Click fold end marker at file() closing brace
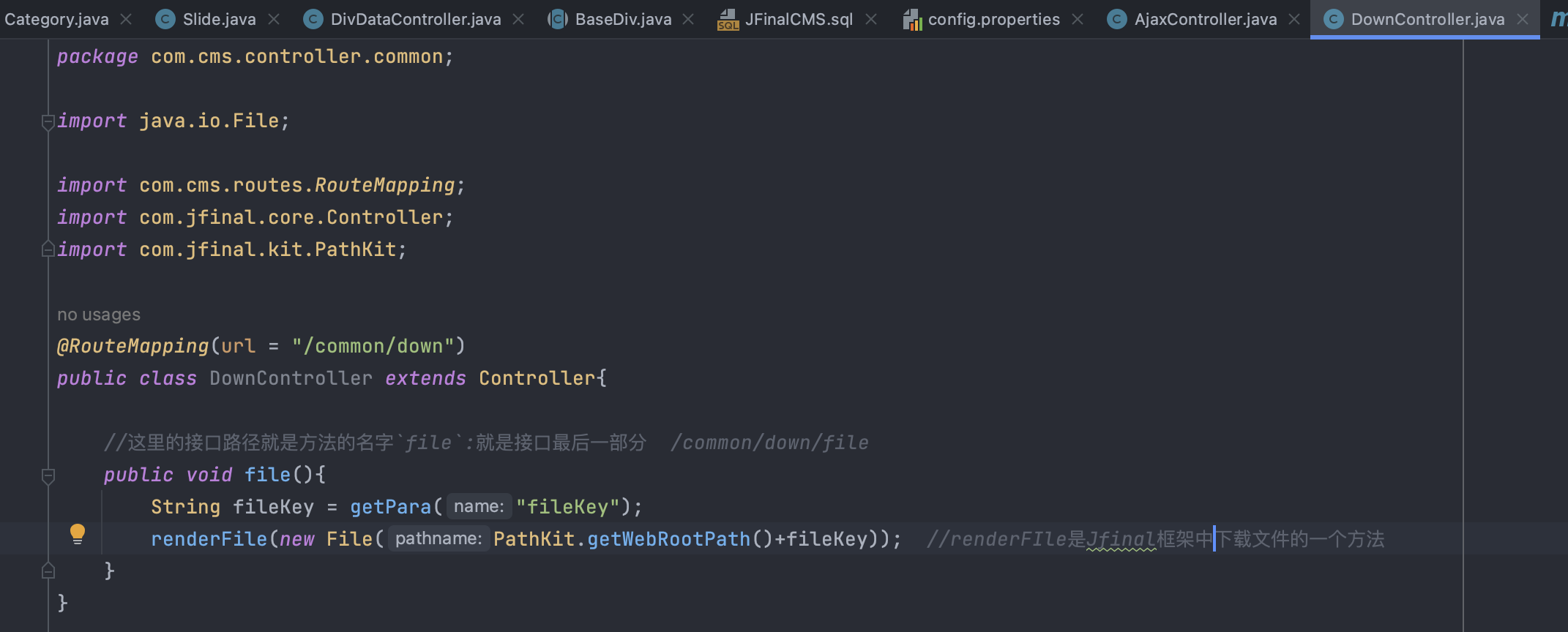The height and width of the screenshot is (632, 1568). pos(48,571)
